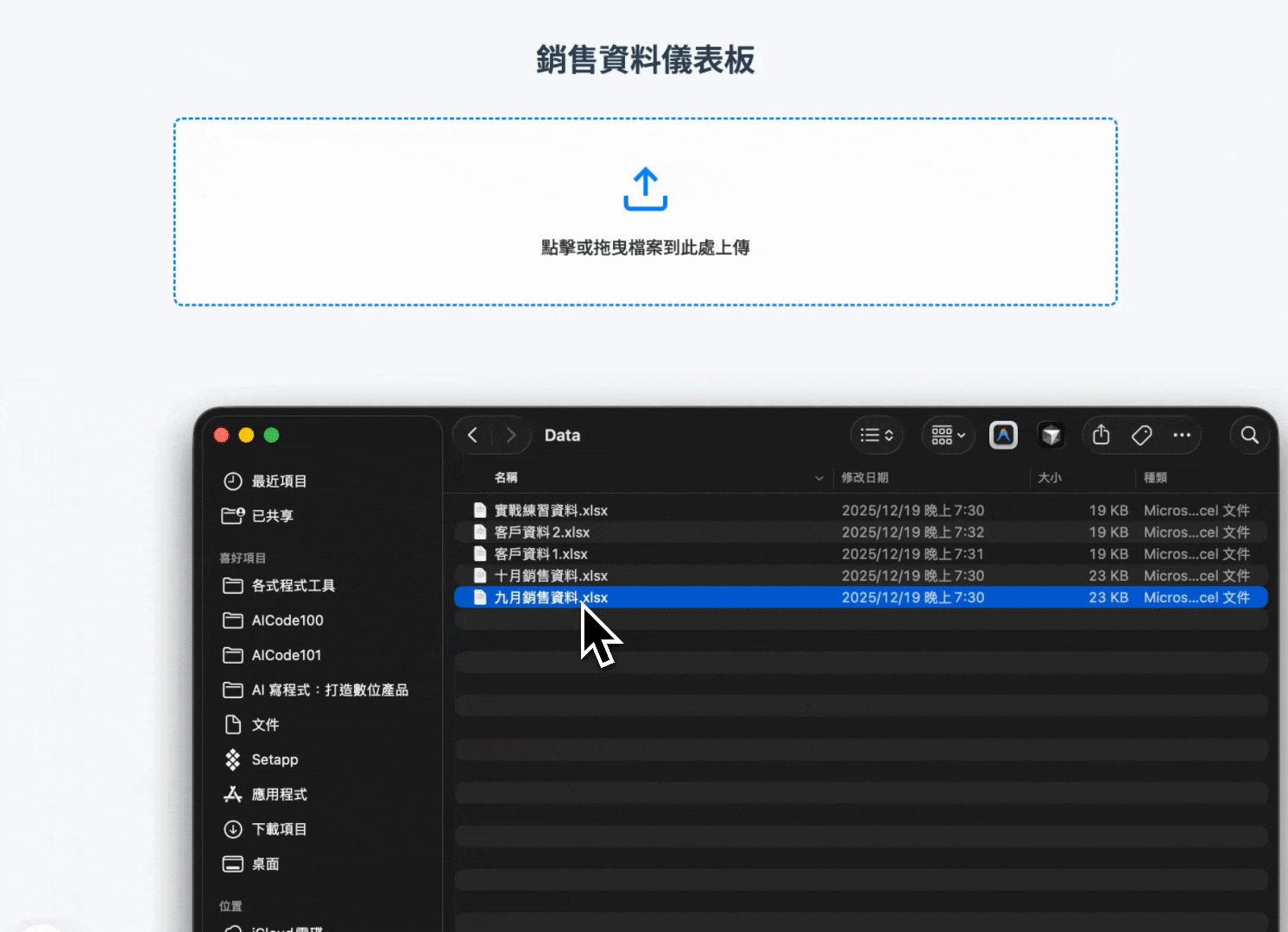The height and width of the screenshot is (932, 1288).
Task: Click the Share icon in the toolbar
Action: point(1101,435)
